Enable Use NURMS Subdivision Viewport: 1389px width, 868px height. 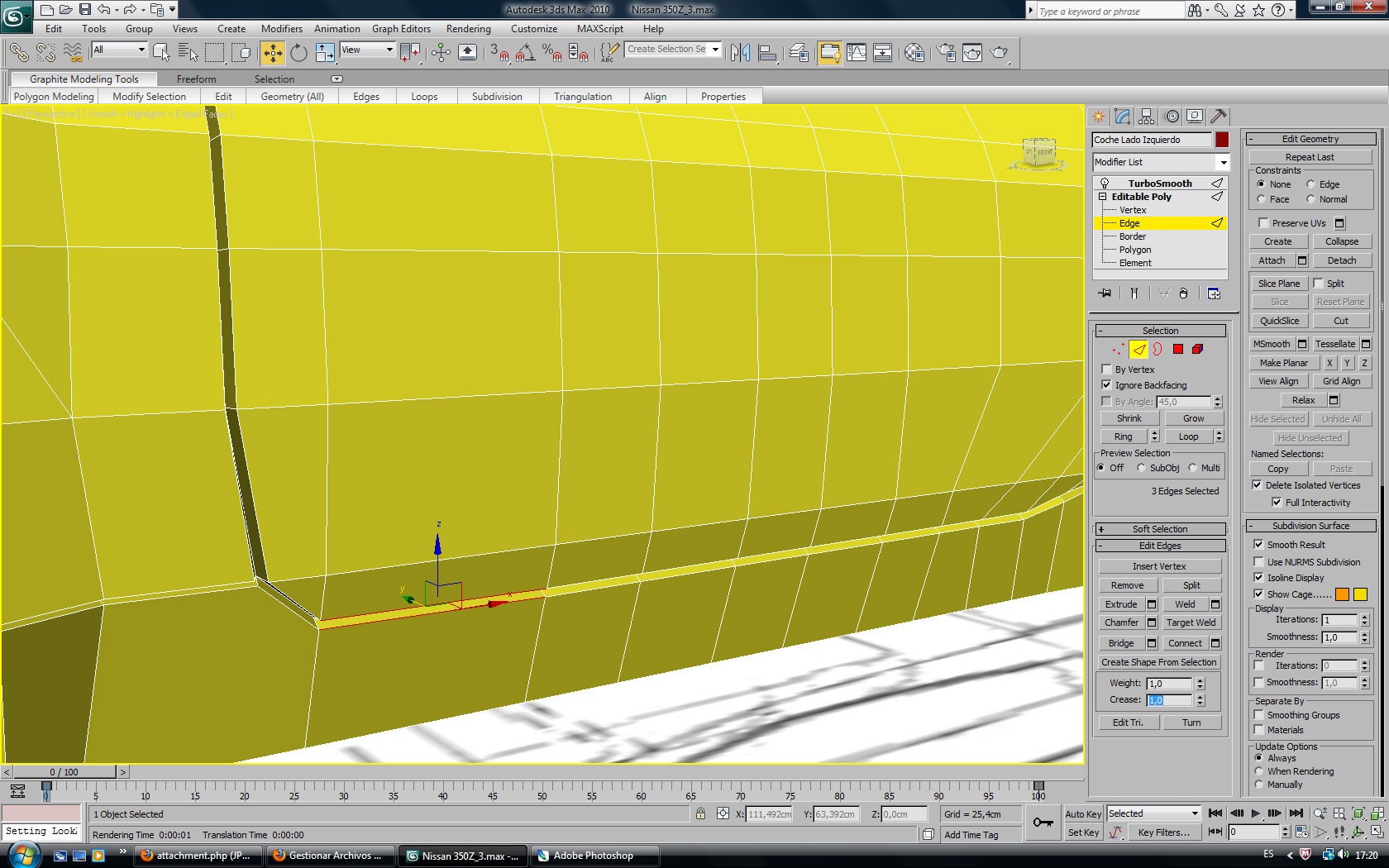pyautogui.click(x=1258, y=562)
